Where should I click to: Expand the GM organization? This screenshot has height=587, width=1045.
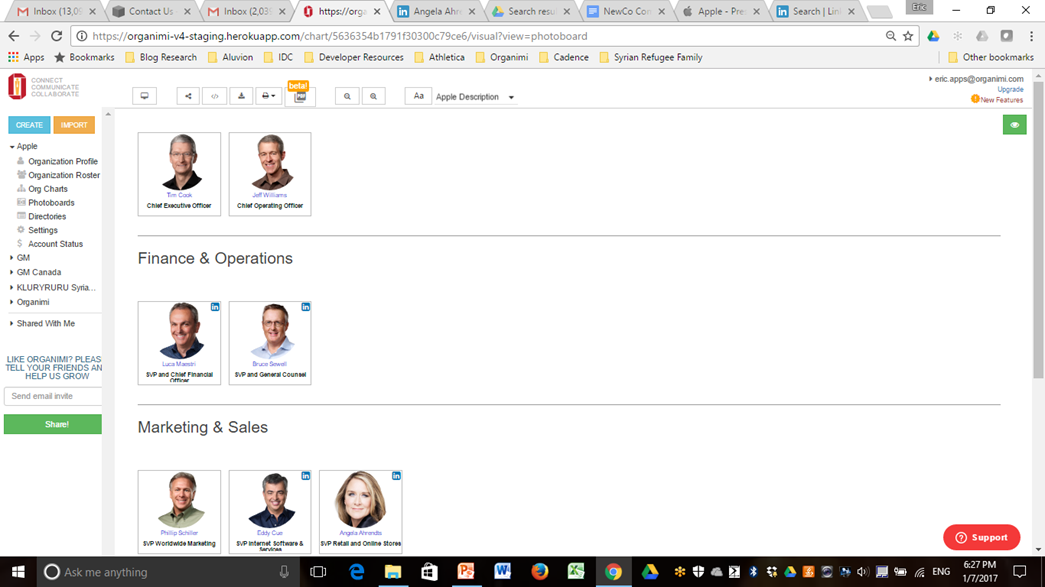[12, 258]
